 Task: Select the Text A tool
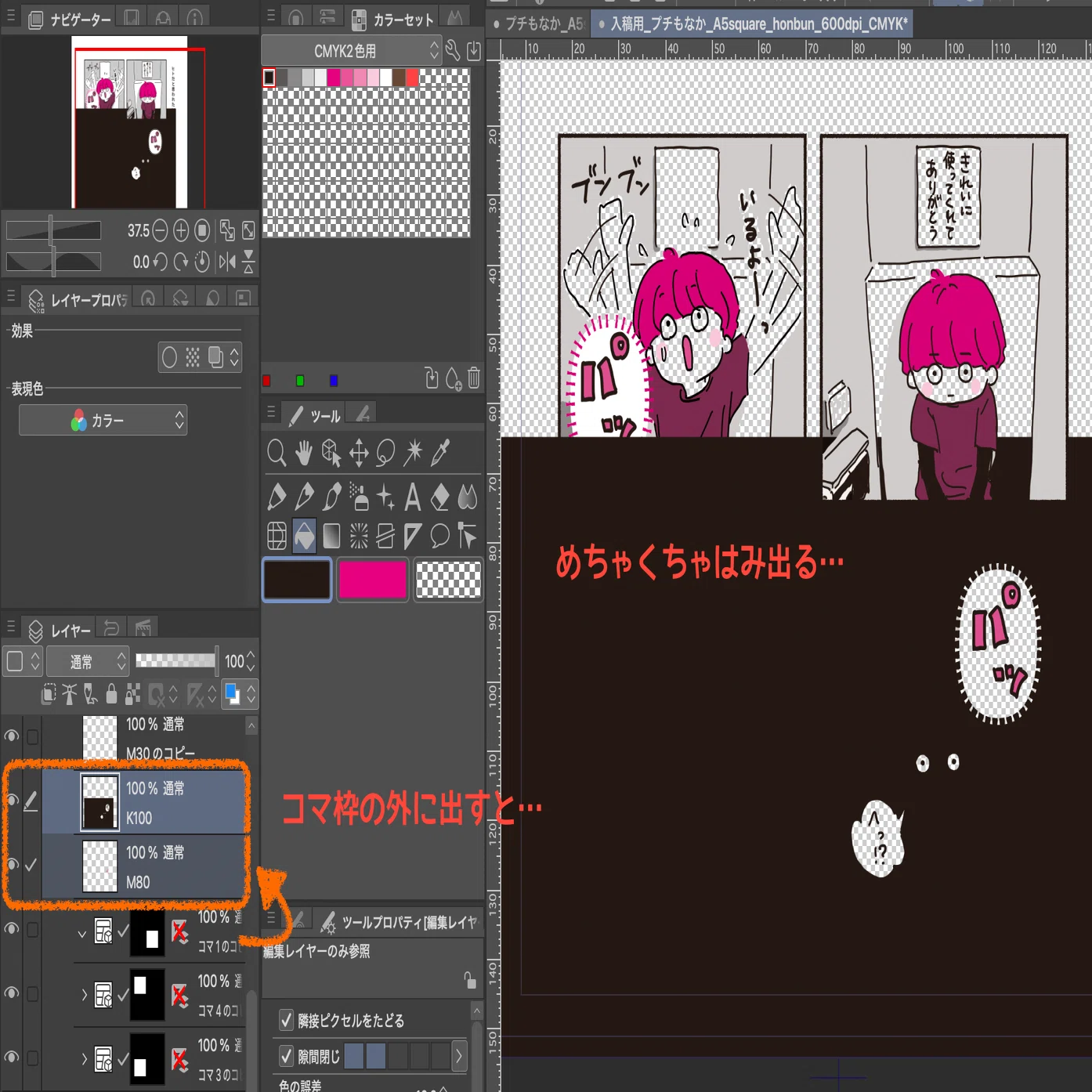coord(413,496)
